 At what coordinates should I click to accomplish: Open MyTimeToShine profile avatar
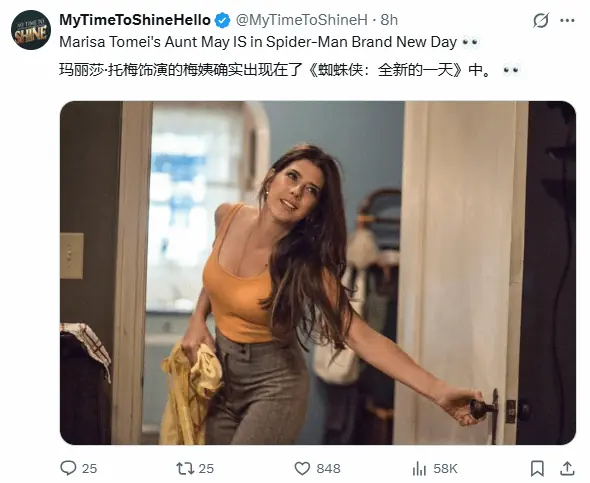pos(31,30)
